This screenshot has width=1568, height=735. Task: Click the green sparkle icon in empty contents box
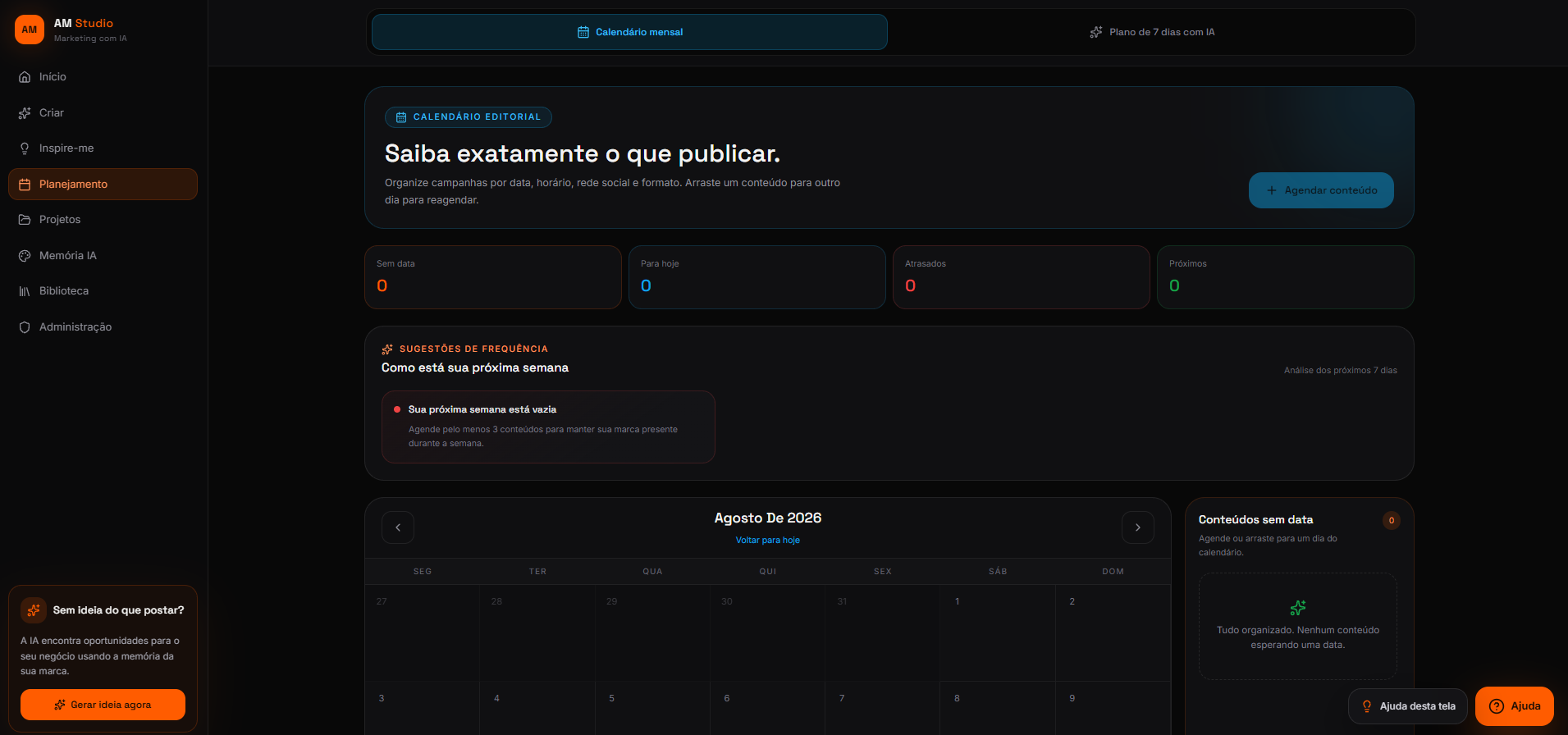(1298, 608)
